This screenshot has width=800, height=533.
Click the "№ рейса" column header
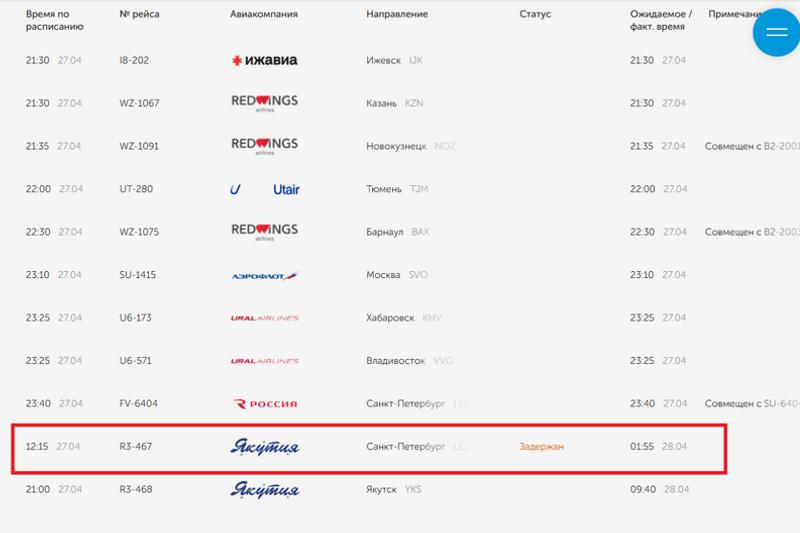tap(139, 14)
